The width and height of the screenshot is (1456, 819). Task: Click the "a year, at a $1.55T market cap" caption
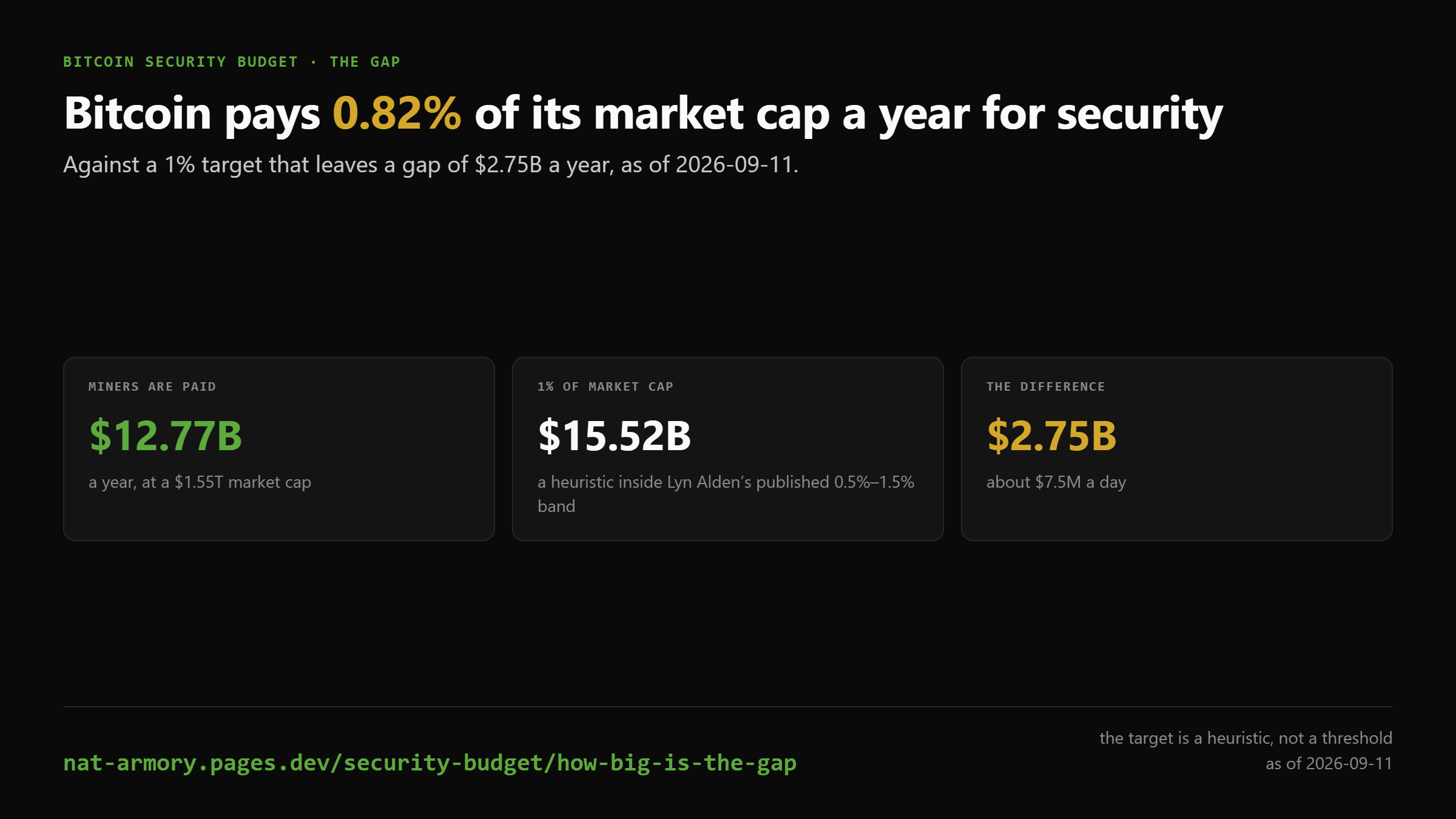[x=200, y=482]
